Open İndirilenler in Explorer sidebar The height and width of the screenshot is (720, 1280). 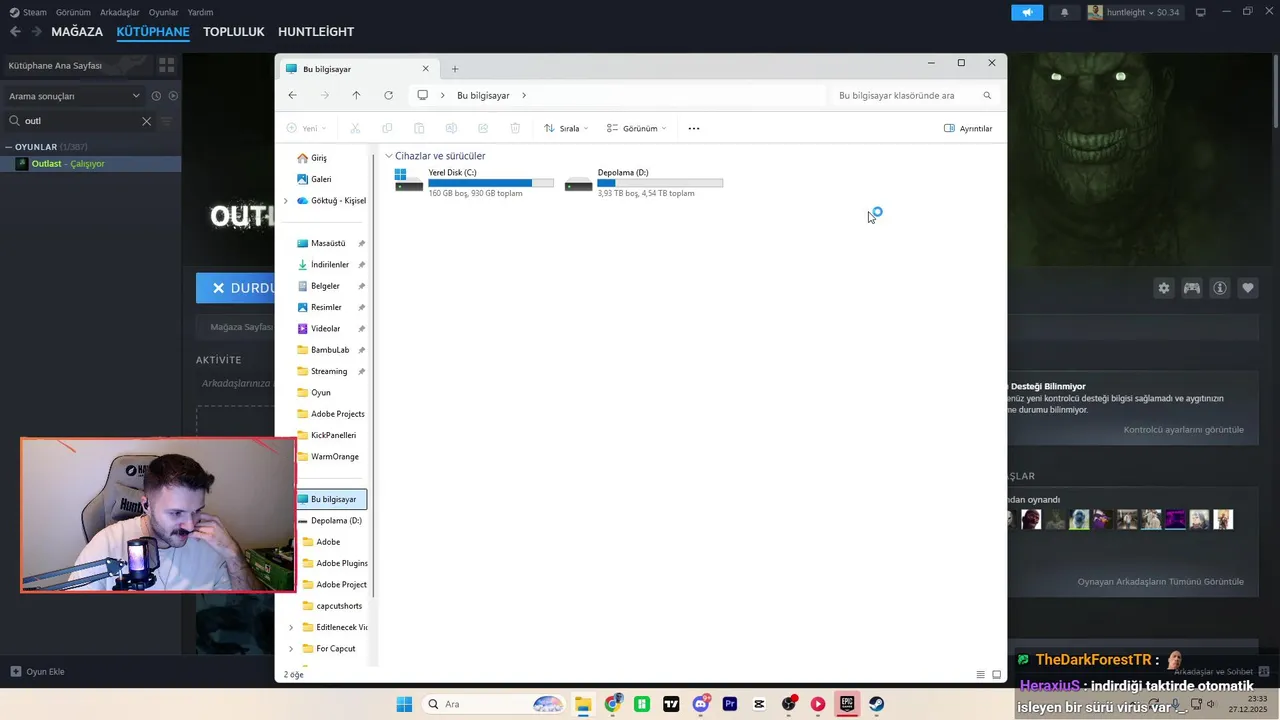[330, 265]
